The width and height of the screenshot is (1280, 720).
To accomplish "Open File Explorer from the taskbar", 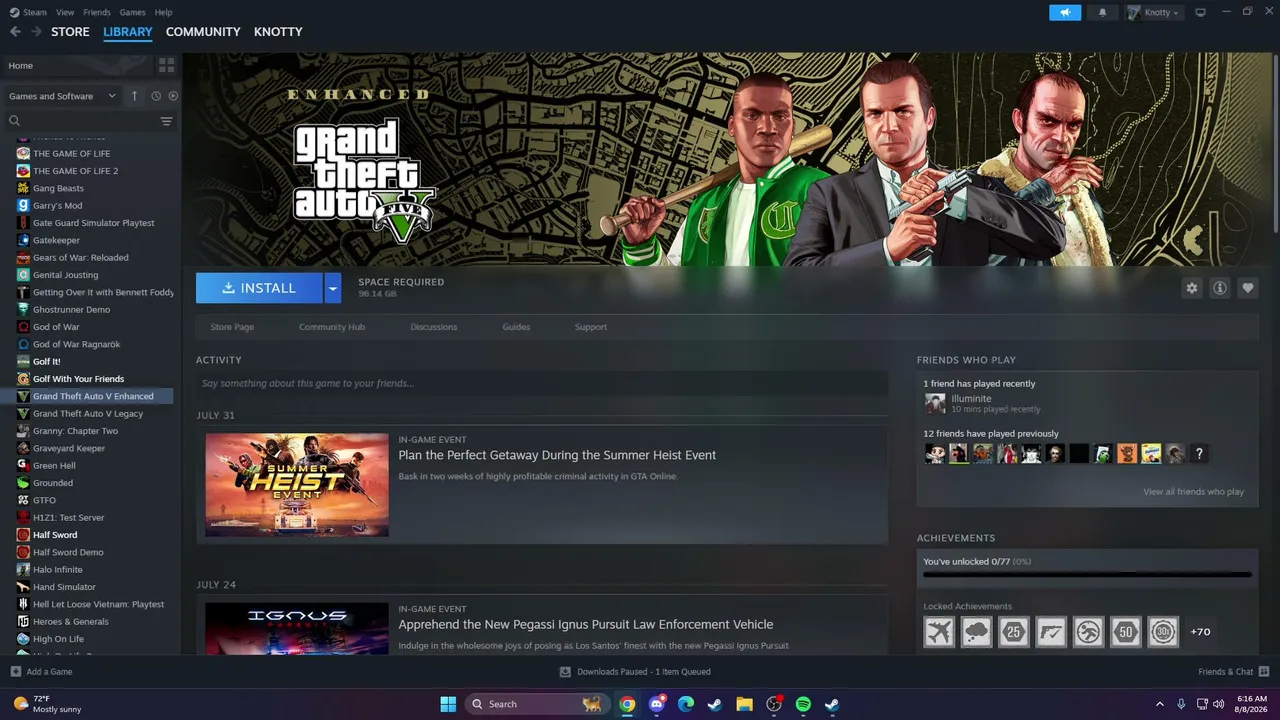I will [x=744, y=704].
